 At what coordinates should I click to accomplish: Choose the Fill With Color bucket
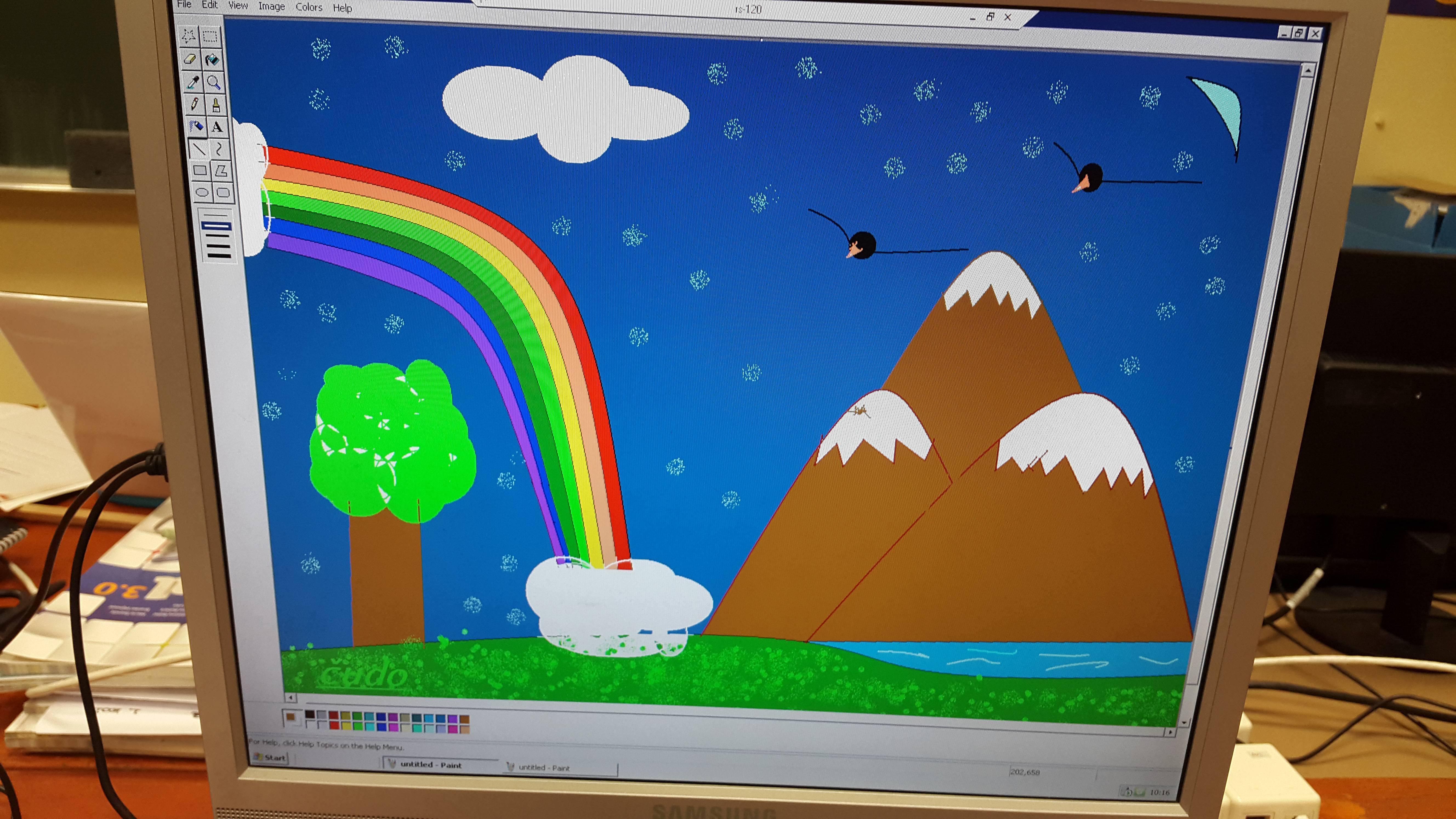coord(212,59)
